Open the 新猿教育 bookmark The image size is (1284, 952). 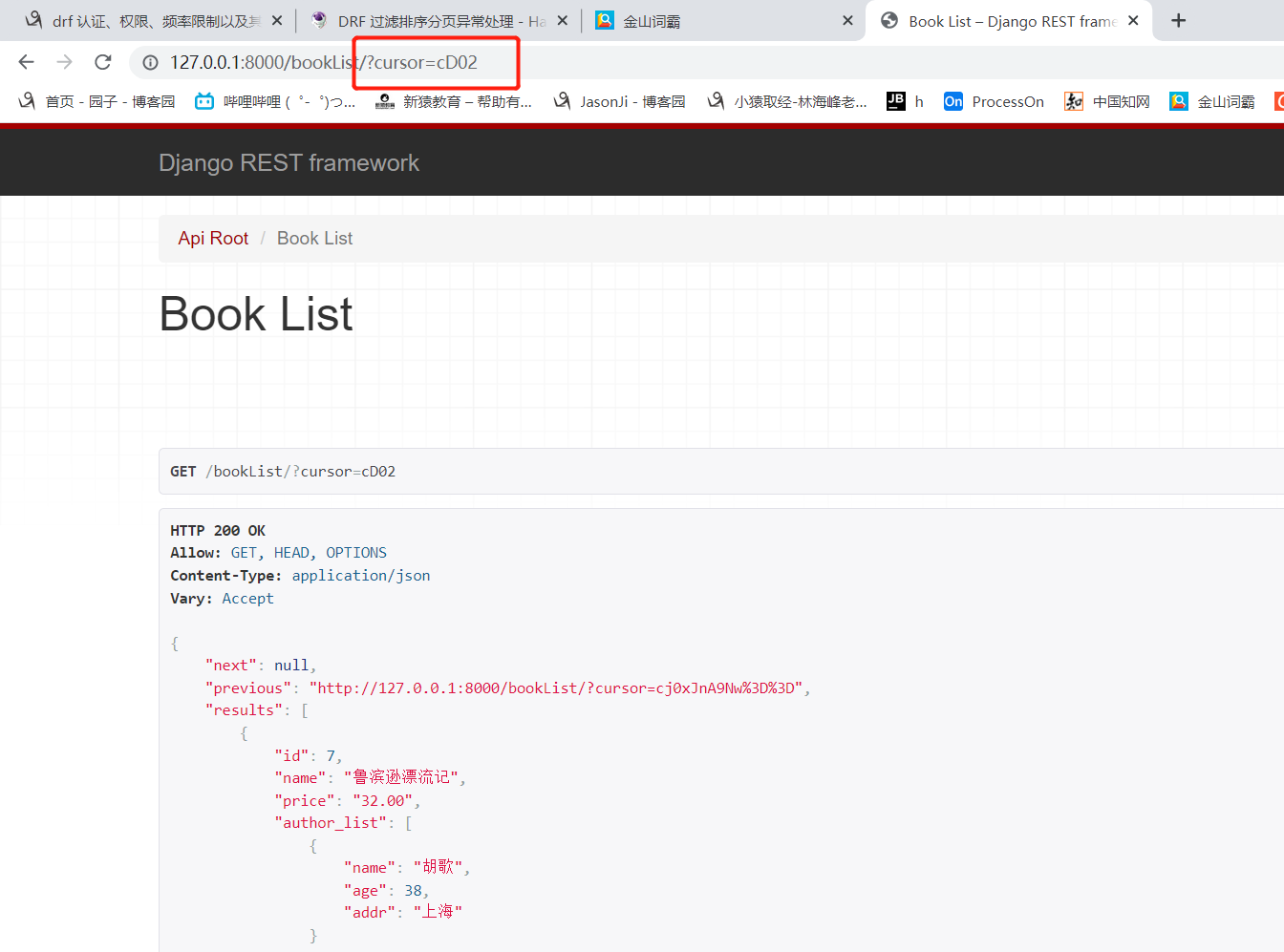454,101
